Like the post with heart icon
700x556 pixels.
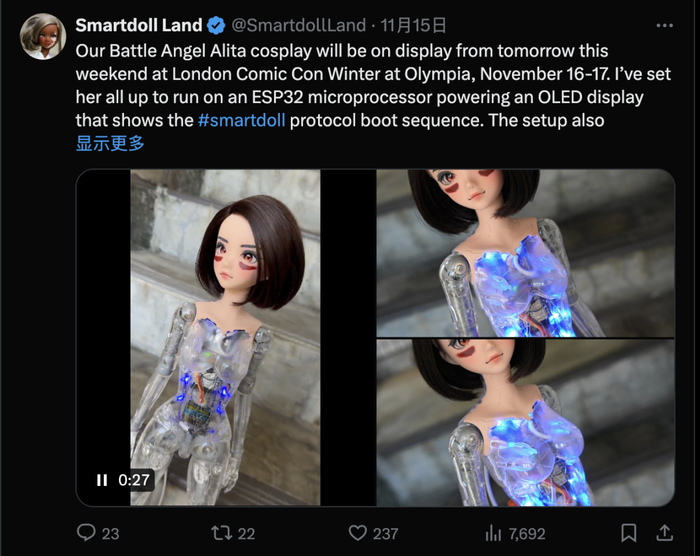click(x=357, y=533)
